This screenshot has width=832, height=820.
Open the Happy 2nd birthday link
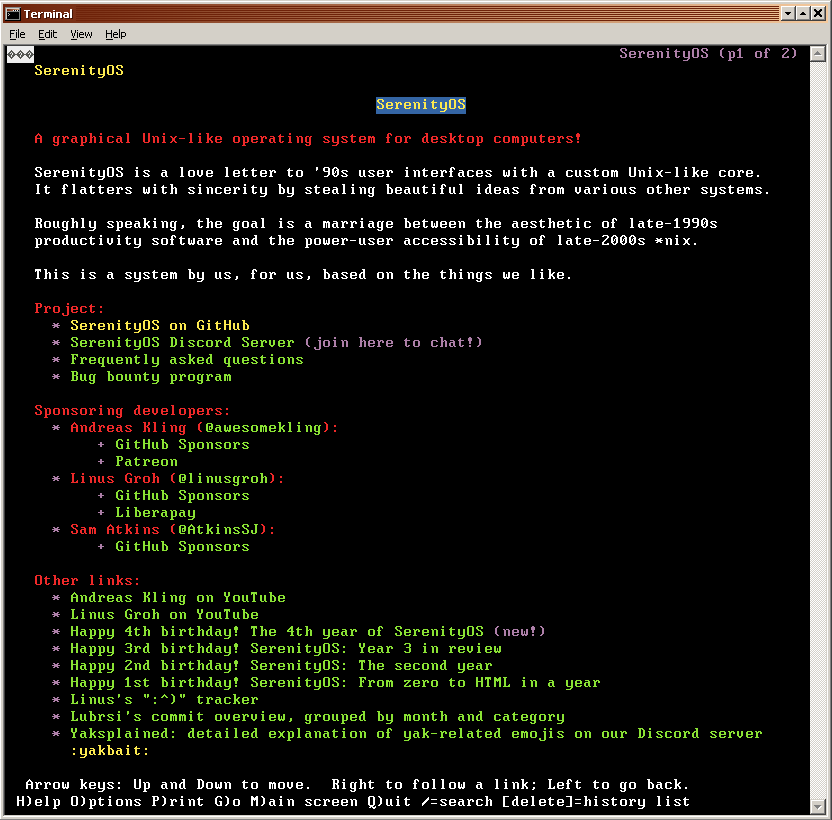tap(281, 665)
